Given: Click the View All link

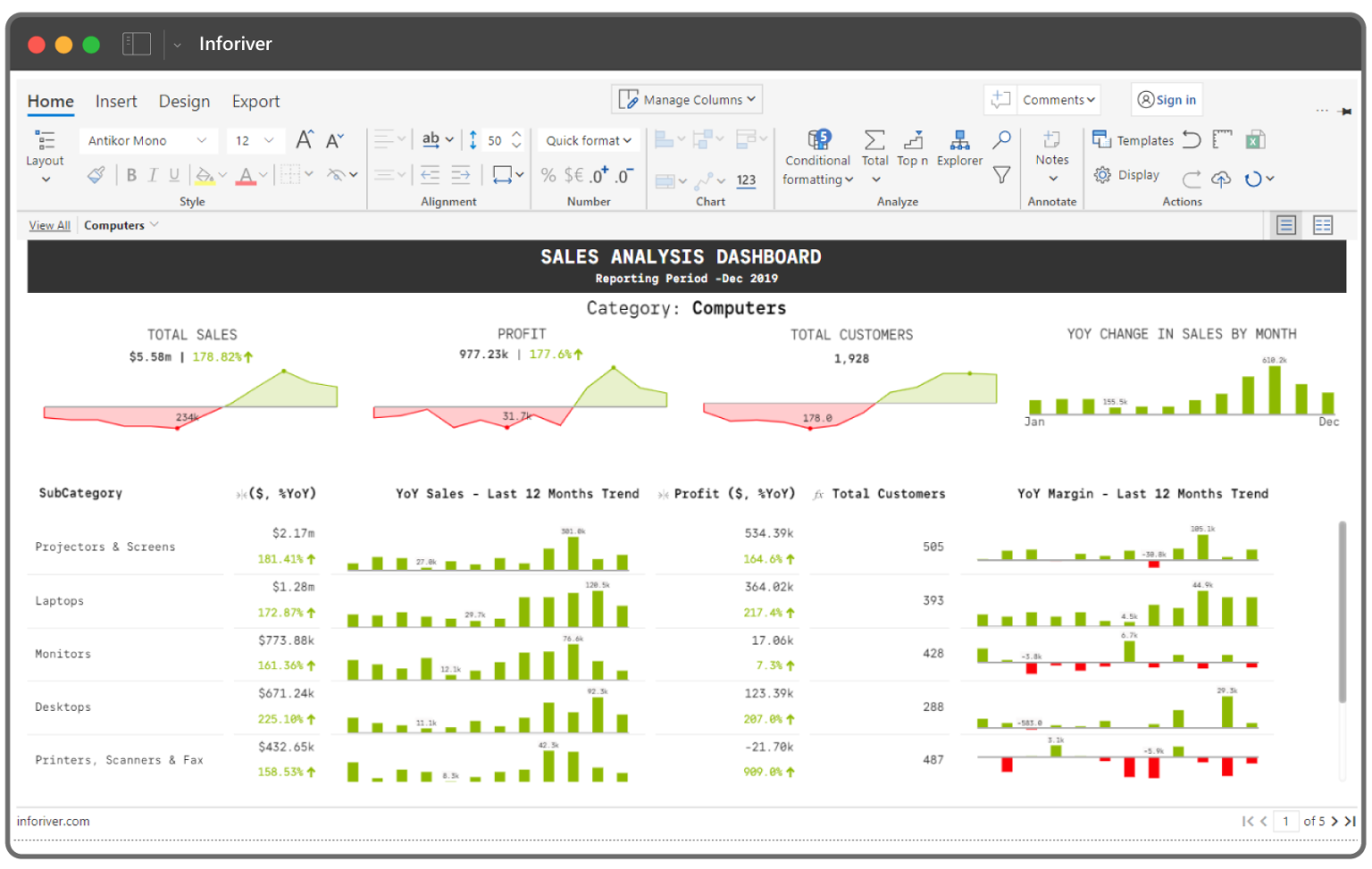Looking at the screenshot, I should click(49, 225).
